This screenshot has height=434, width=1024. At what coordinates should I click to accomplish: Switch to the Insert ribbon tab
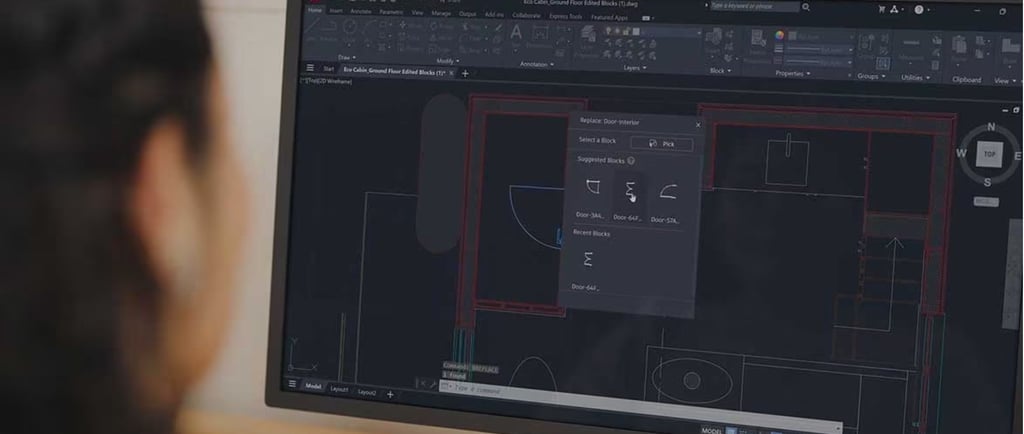(x=336, y=10)
